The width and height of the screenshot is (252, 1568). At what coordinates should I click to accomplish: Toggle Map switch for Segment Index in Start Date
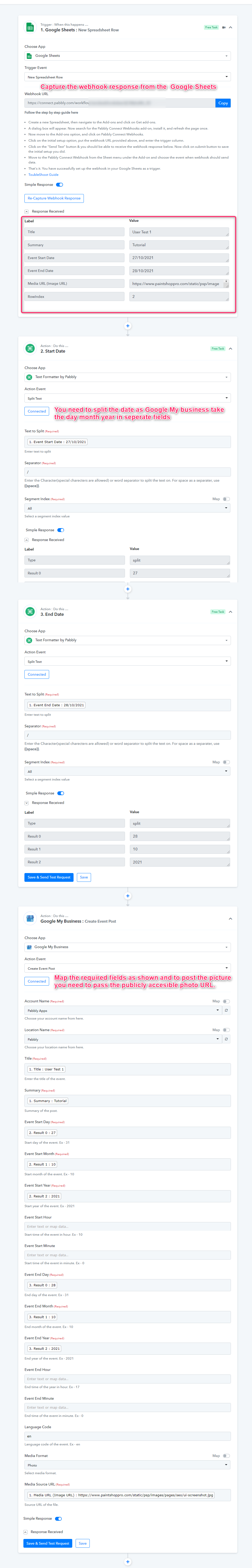[x=227, y=499]
